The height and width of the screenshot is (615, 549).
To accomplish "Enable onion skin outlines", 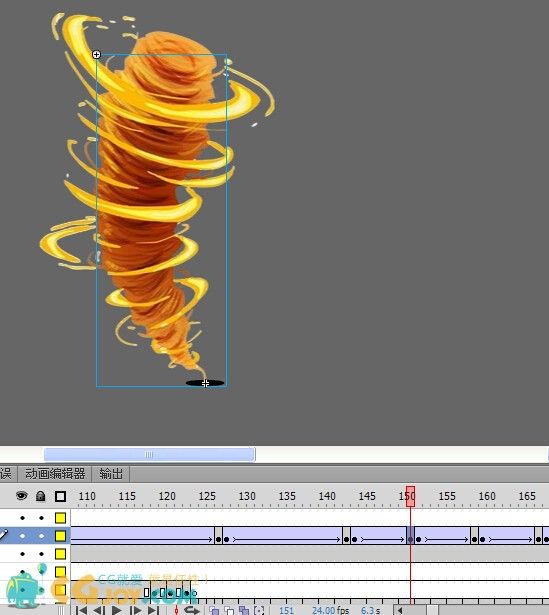I will point(229,610).
